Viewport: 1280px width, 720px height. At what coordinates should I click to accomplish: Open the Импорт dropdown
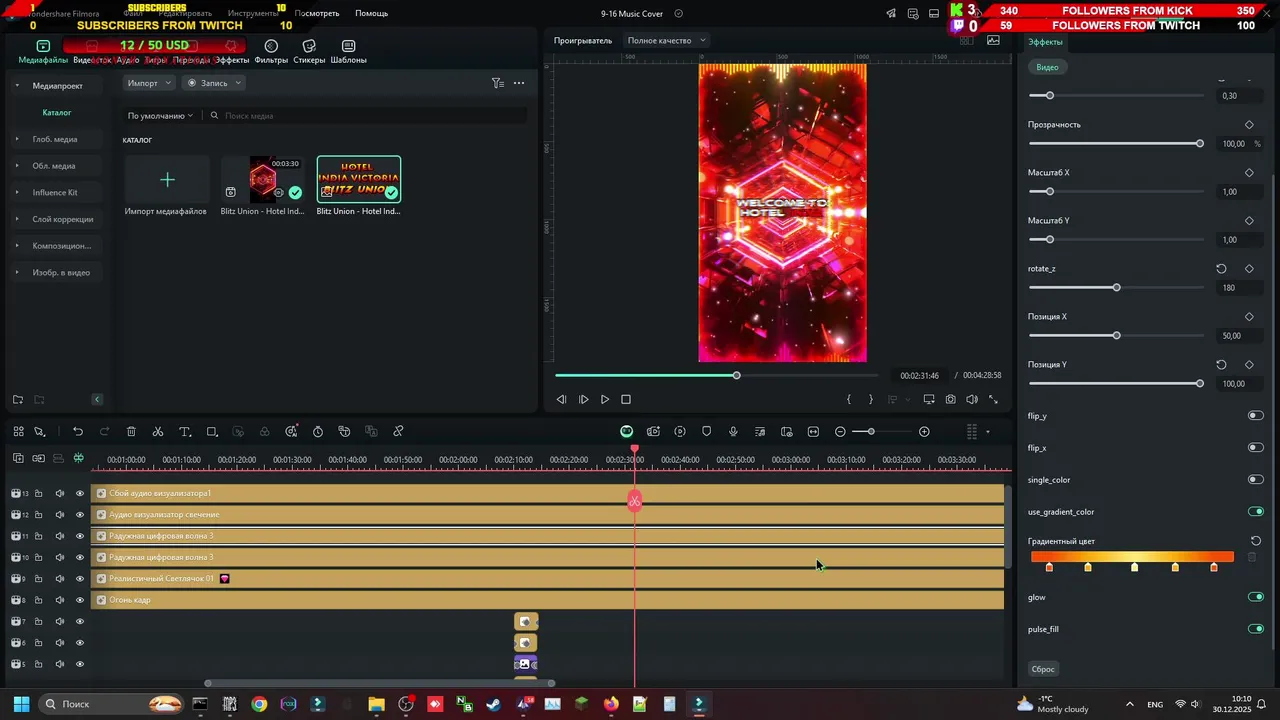149,83
